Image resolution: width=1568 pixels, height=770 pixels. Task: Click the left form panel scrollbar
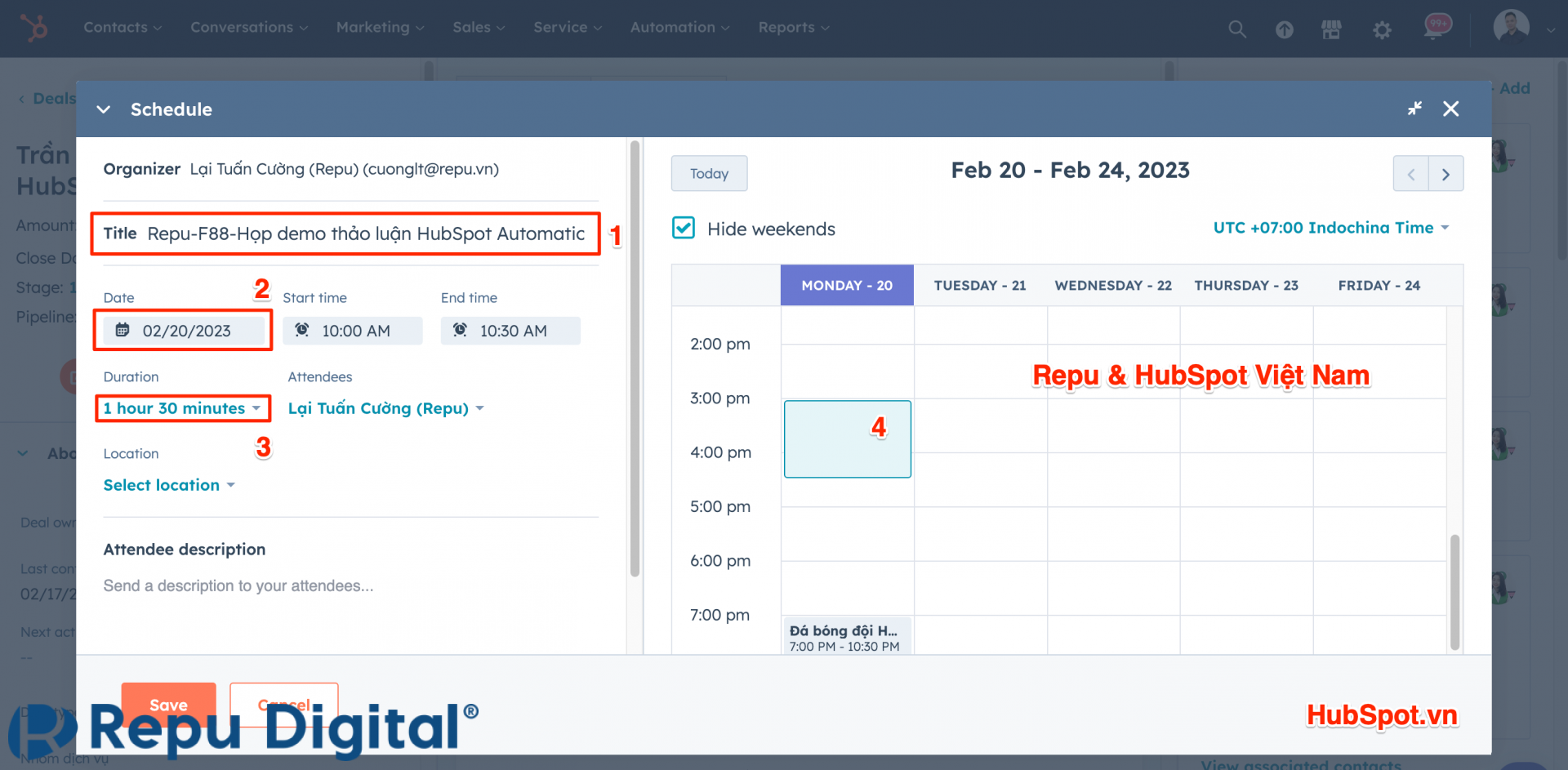click(635, 359)
